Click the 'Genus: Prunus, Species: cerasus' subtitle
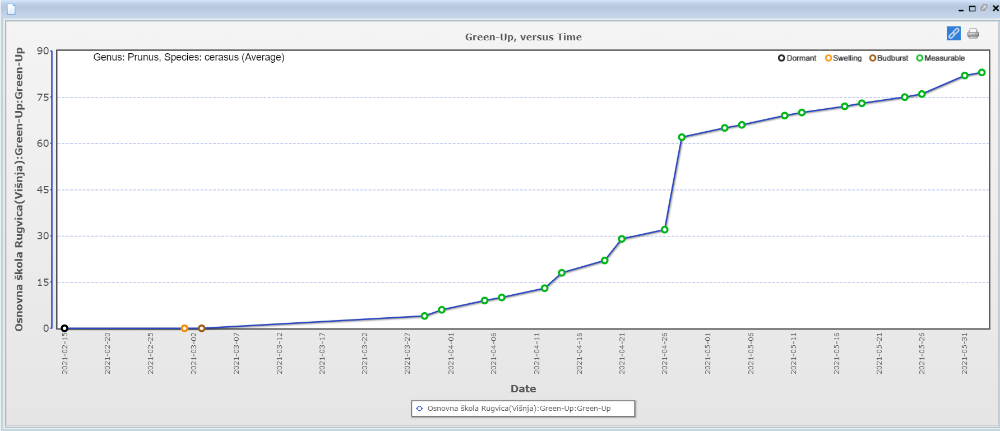The width and height of the screenshot is (1000, 431). 189,57
